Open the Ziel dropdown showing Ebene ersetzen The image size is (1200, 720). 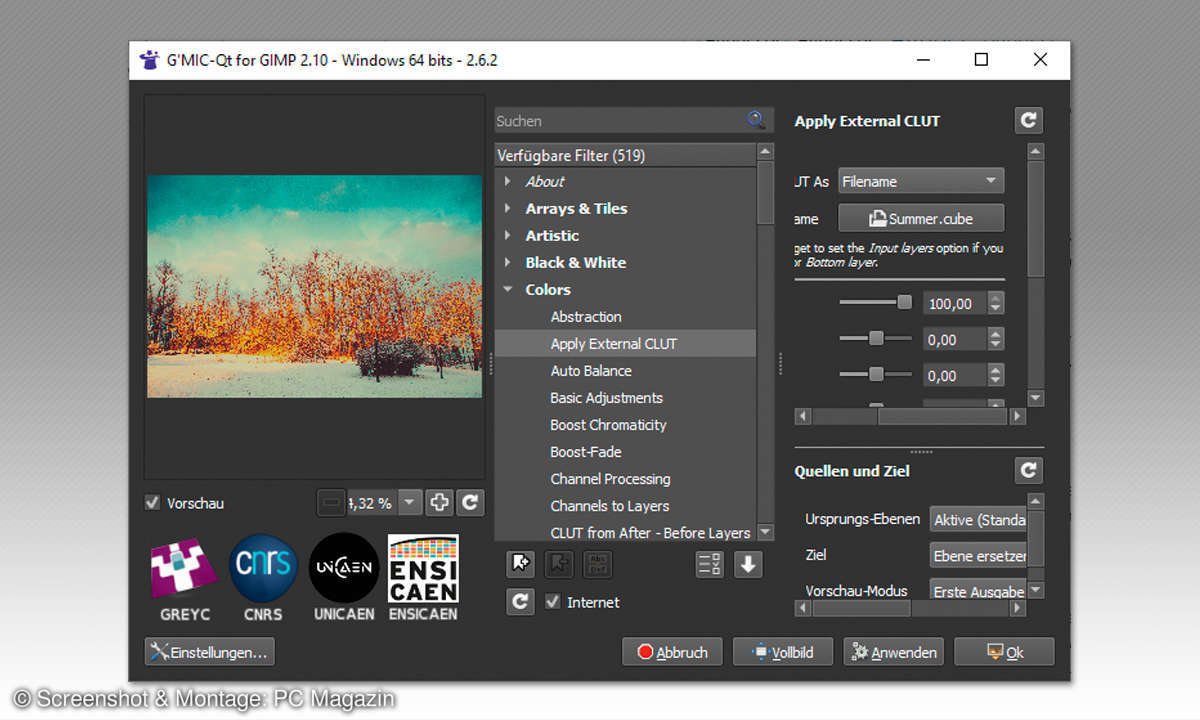(x=978, y=555)
